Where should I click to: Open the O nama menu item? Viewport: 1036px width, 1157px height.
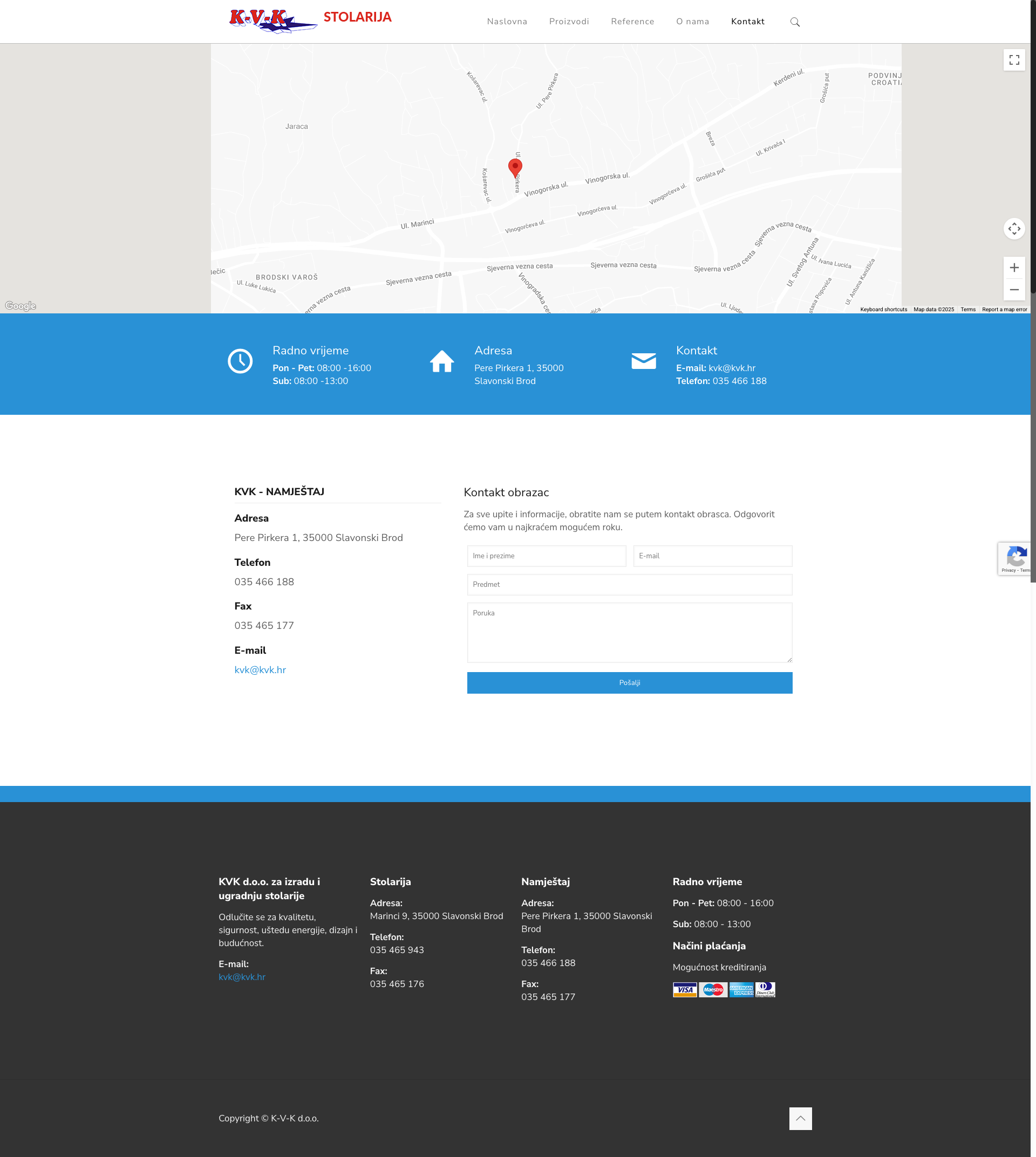[x=692, y=22]
